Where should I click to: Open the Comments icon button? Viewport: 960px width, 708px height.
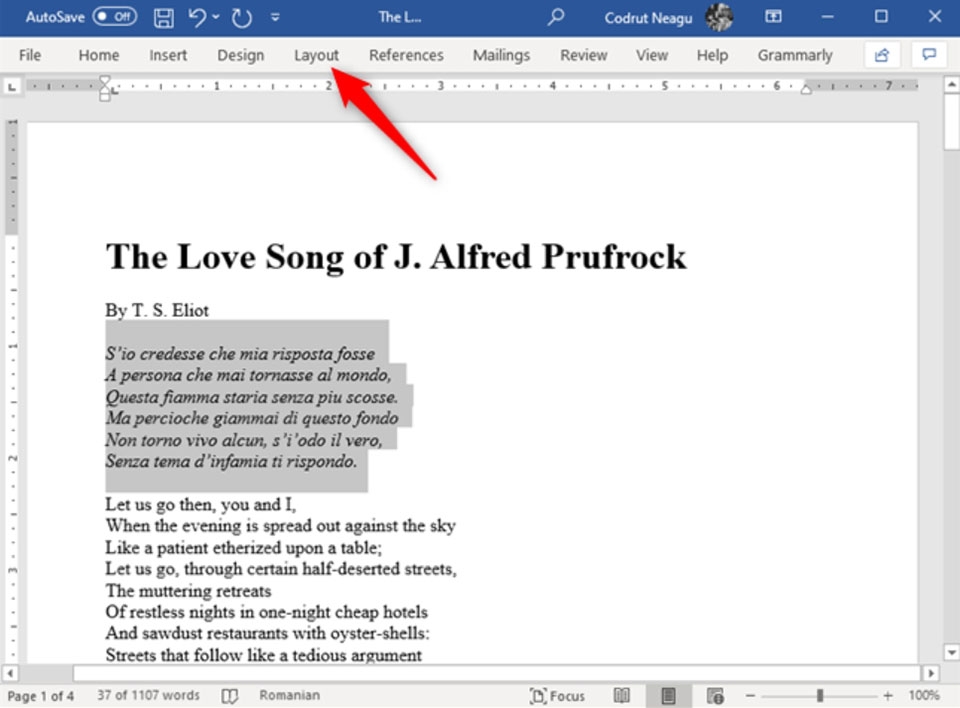(x=929, y=55)
